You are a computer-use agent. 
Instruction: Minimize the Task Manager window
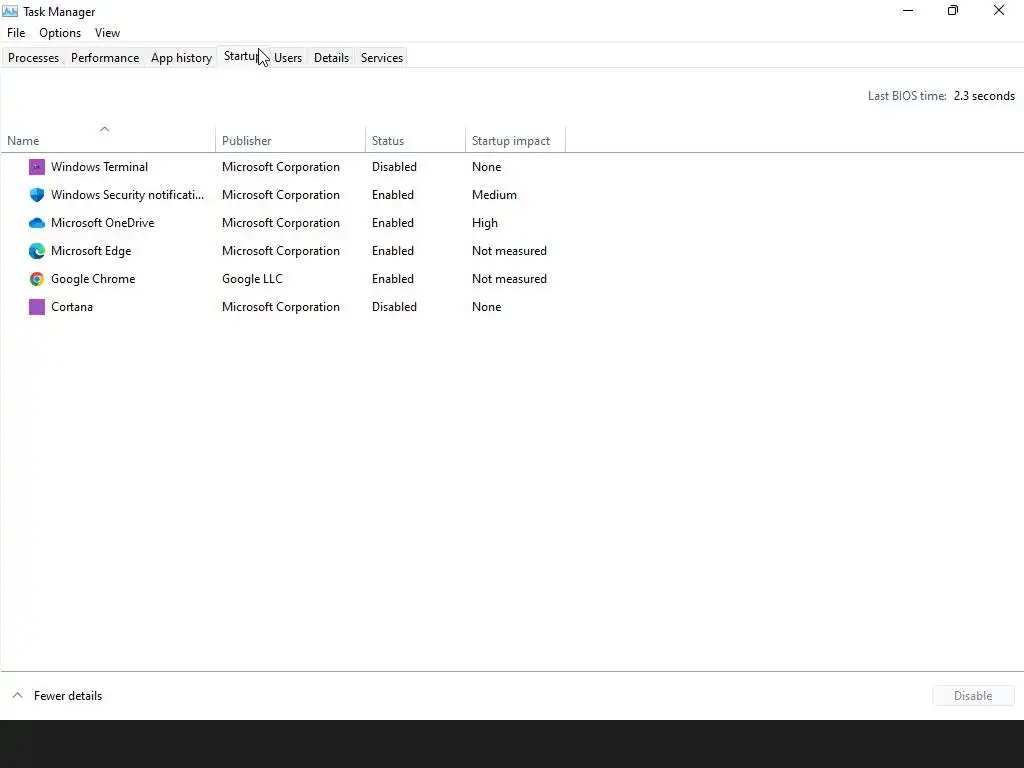(908, 10)
